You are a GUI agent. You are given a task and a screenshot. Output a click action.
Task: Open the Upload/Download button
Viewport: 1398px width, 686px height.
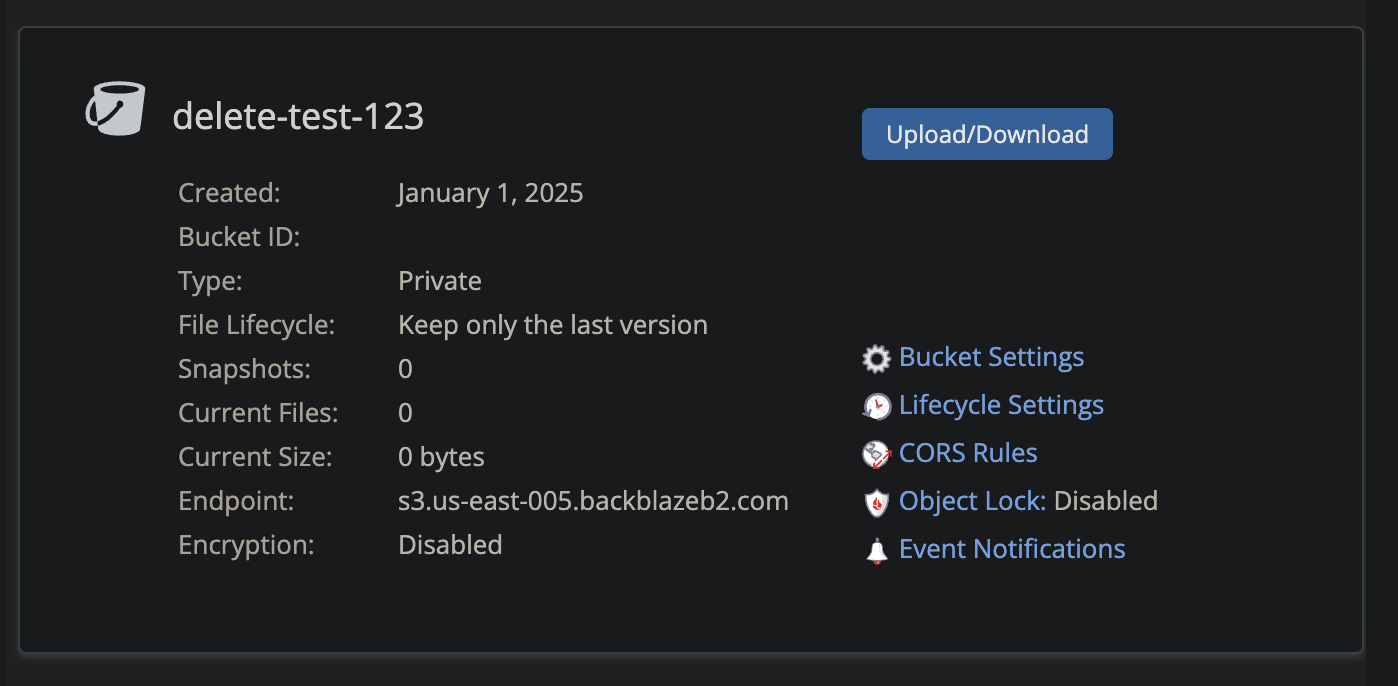987,134
